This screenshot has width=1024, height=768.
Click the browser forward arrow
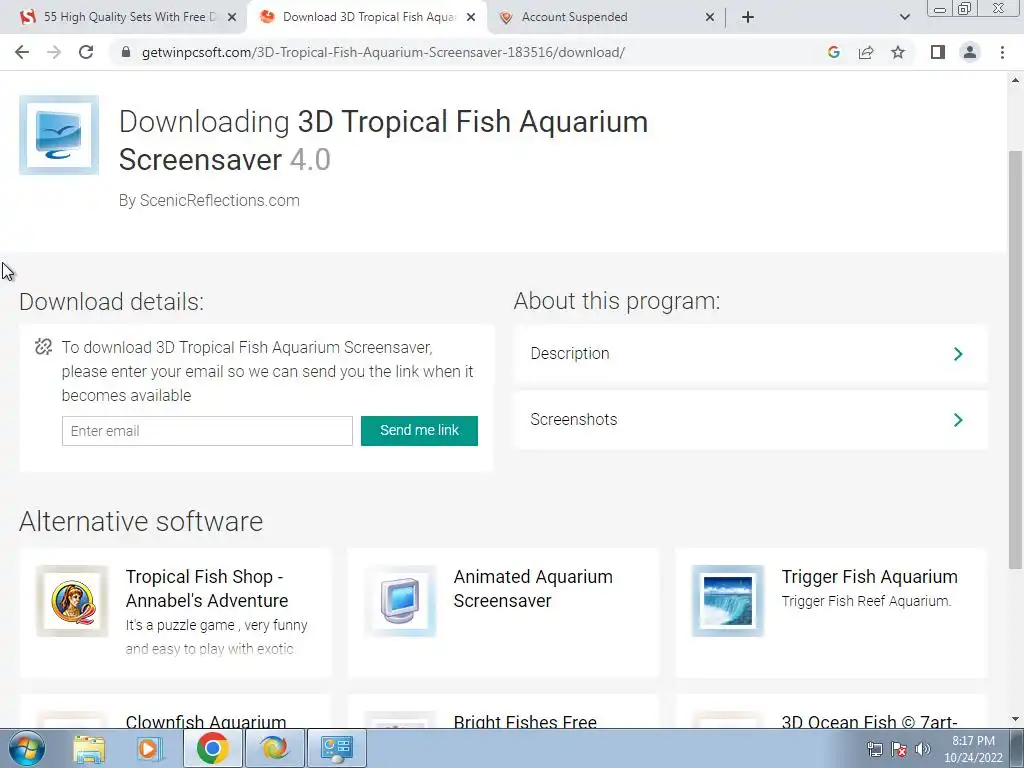(x=54, y=52)
